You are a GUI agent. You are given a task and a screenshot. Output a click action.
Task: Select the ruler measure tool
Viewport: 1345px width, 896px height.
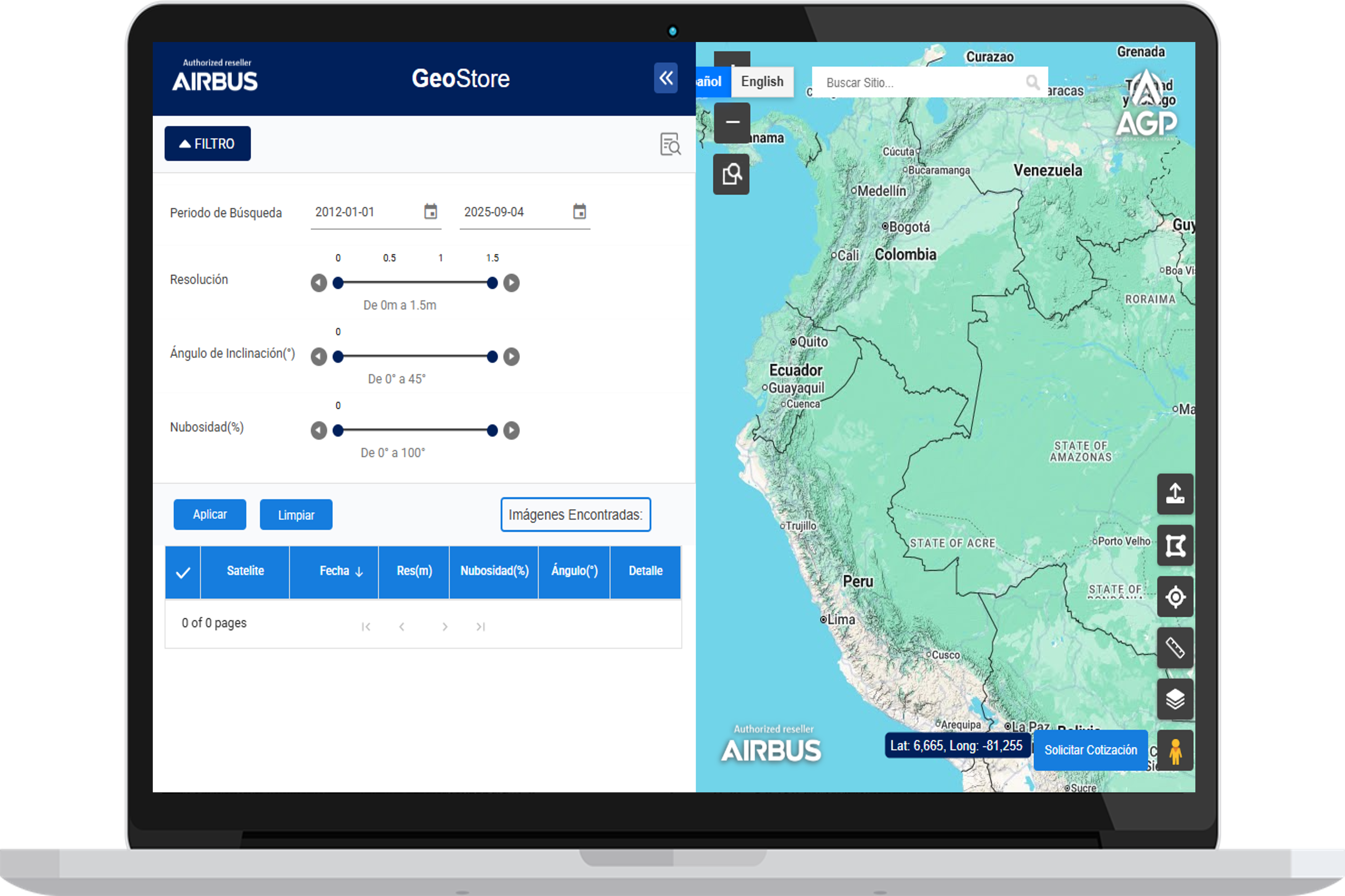pyautogui.click(x=1175, y=648)
